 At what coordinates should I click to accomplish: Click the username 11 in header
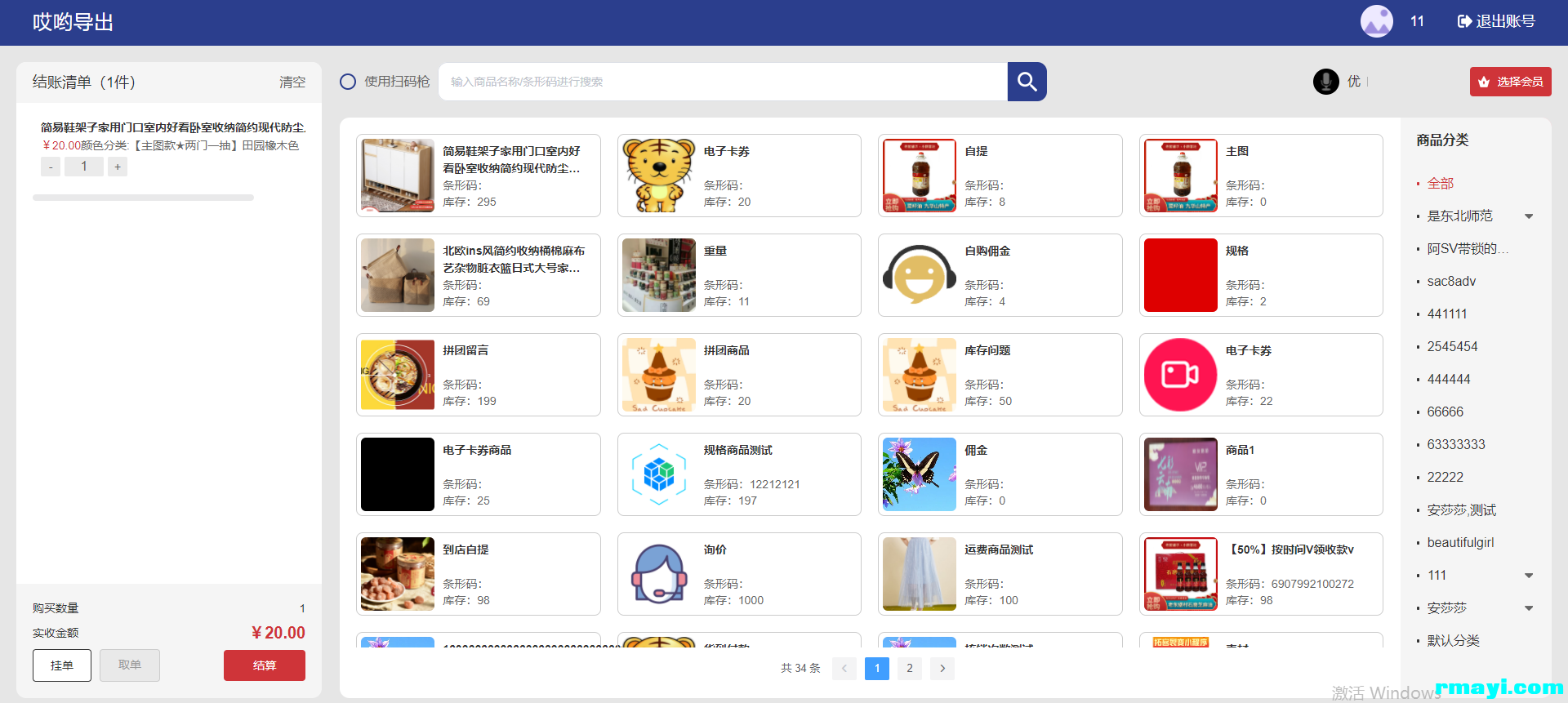1417,21
